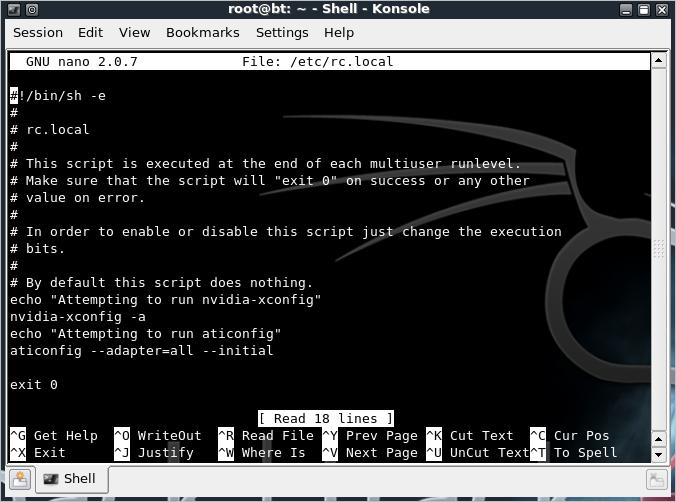Click the '^G Get Help' shortcut label

54,436
